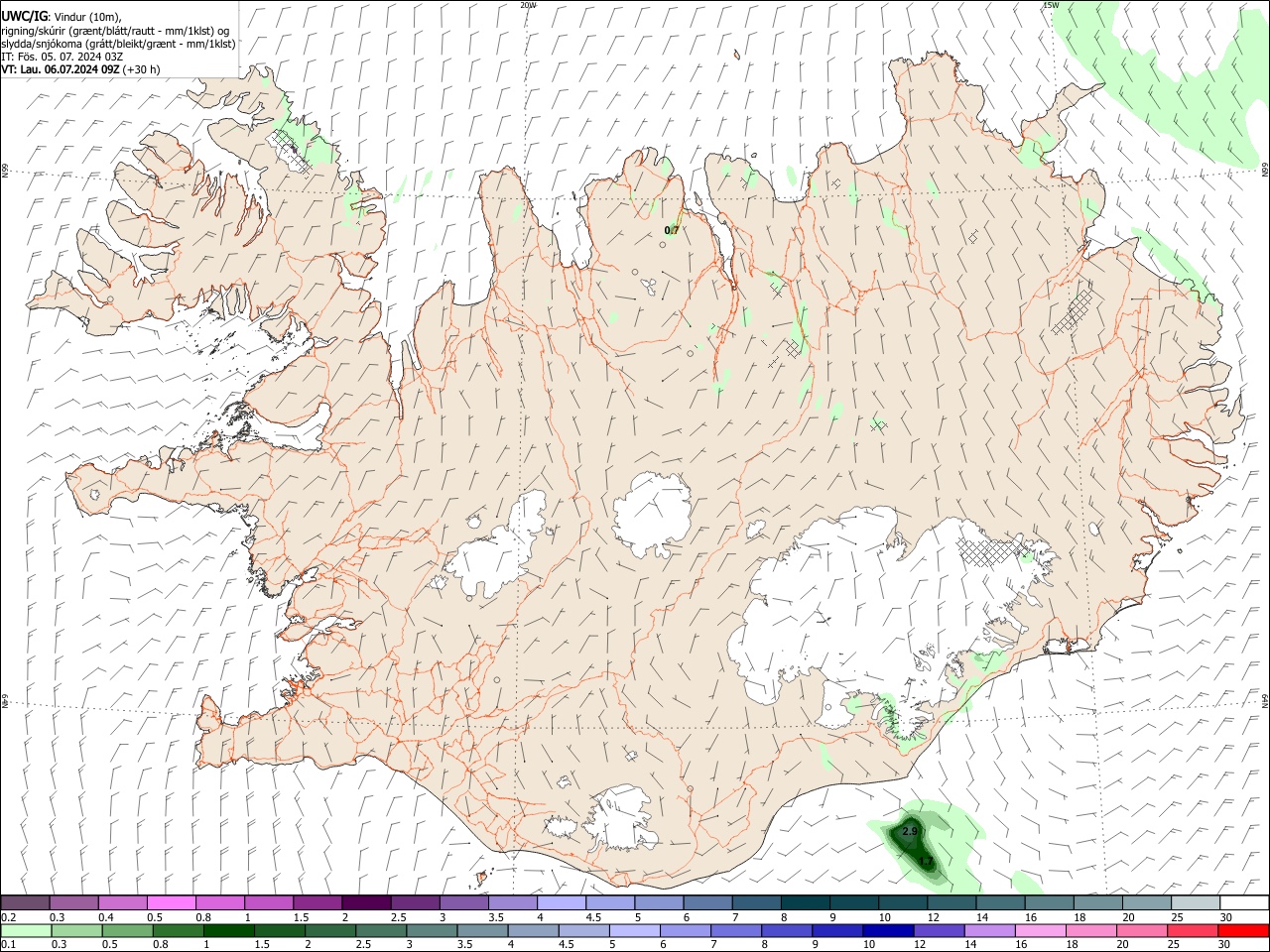Select the '15W' longitude label
The width and height of the screenshot is (1270, 952).
tap(1051, 5)
